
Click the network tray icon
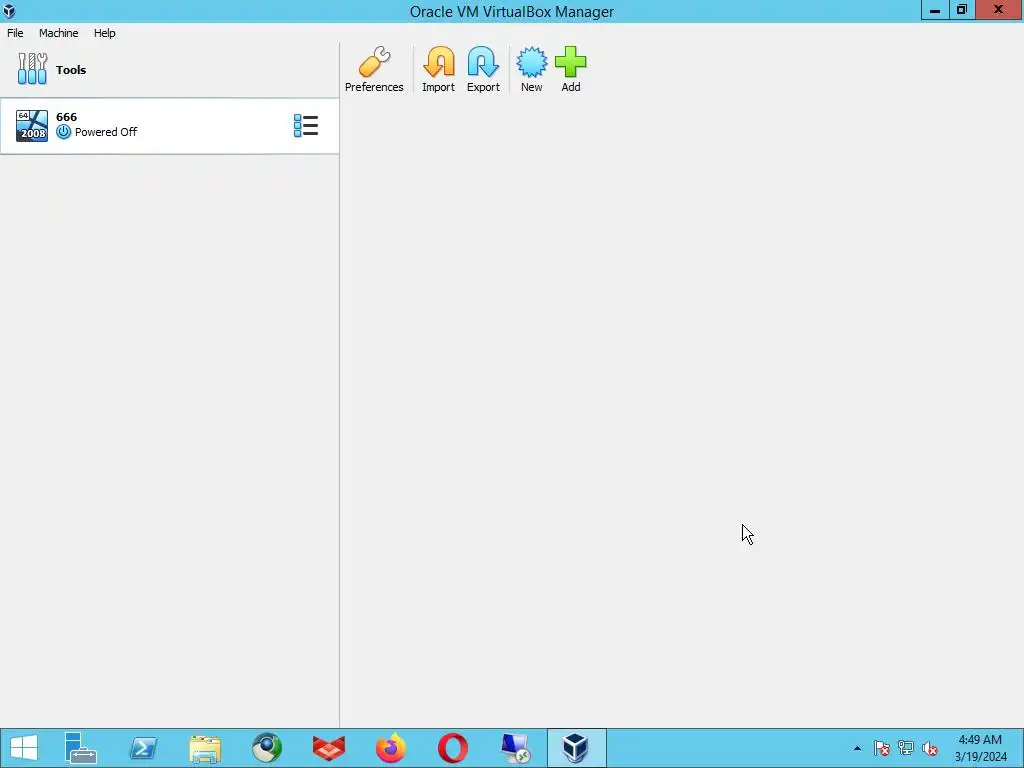pyautogui.click(x=906, y=748)
